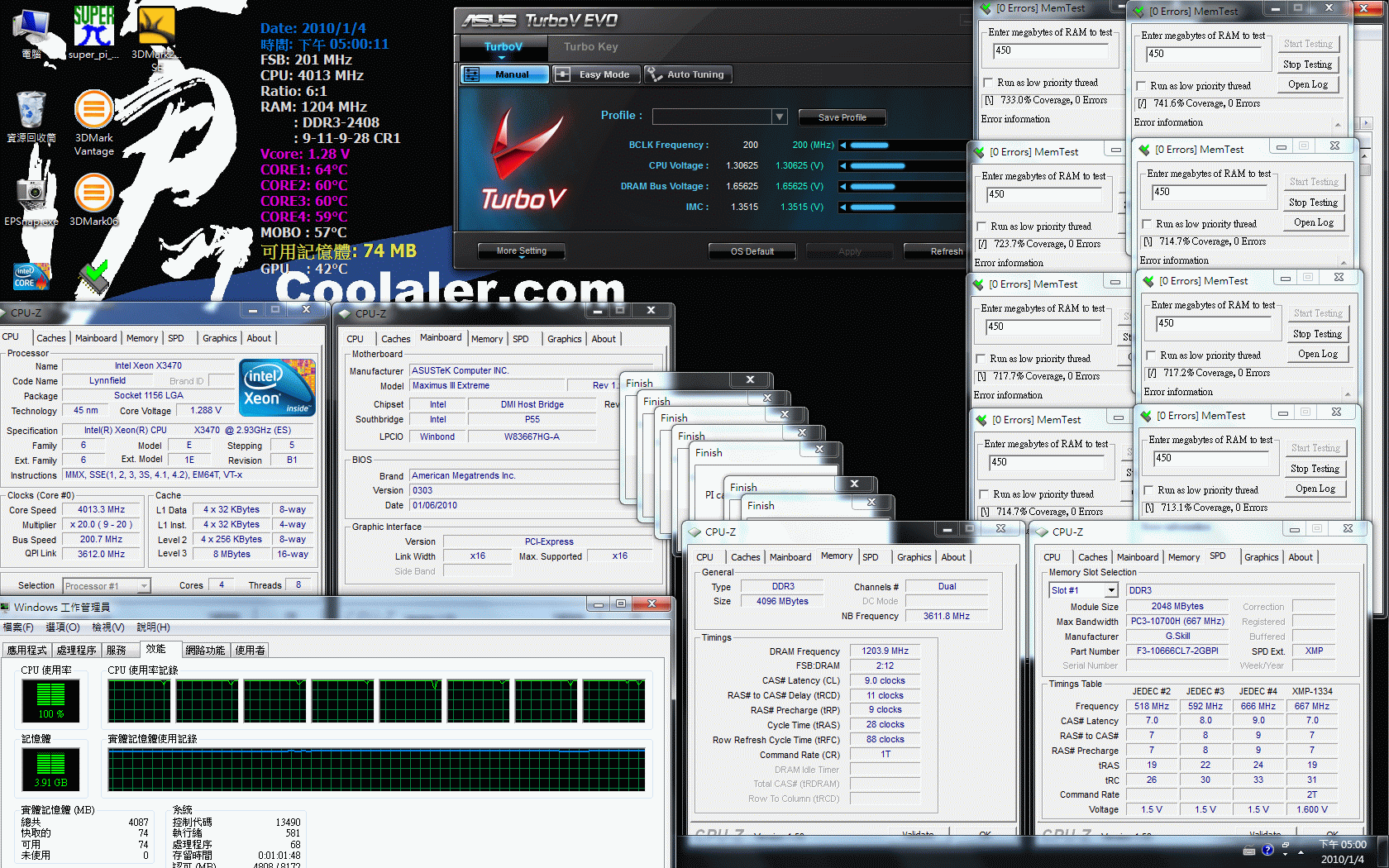Click the BCLK Frequency decrease arrow
Screen dimensions: 1389x868
[843, 145]
